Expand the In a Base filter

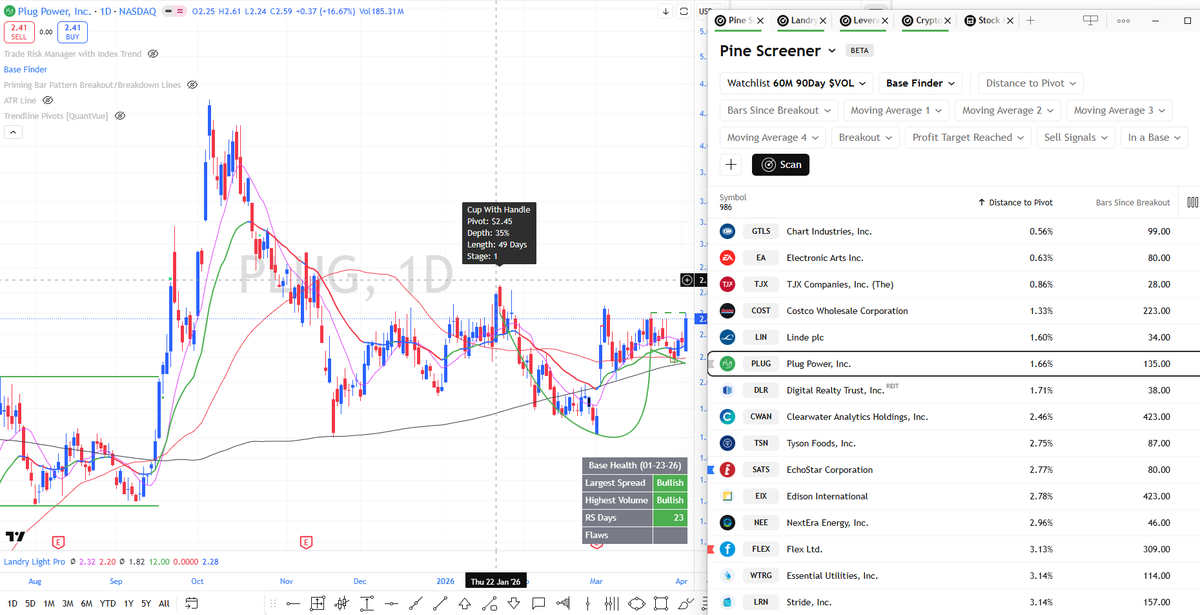click(x=1153, y=138)
